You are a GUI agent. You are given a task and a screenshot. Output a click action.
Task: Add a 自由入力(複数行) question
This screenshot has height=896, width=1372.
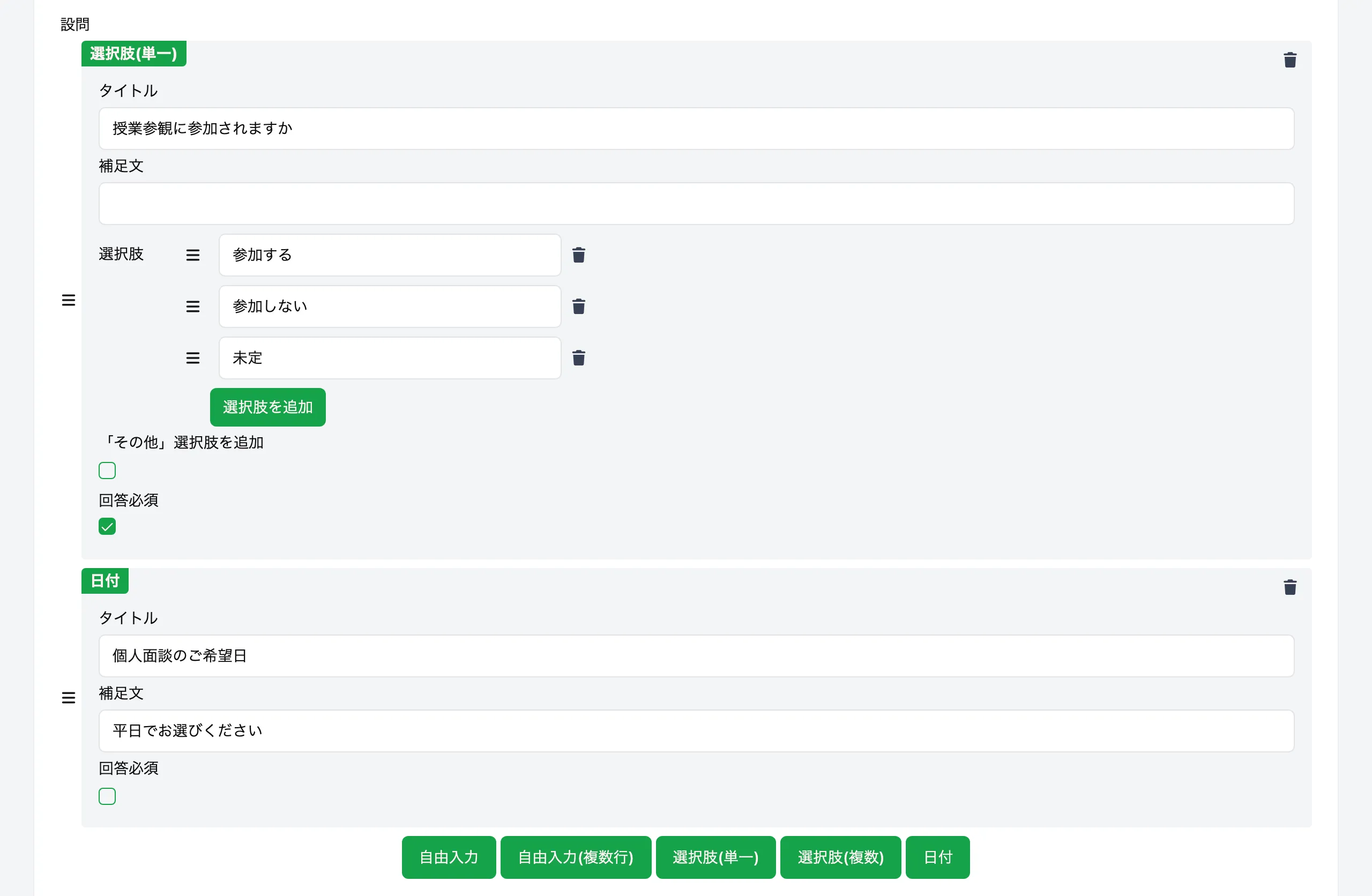coord(575,857)
